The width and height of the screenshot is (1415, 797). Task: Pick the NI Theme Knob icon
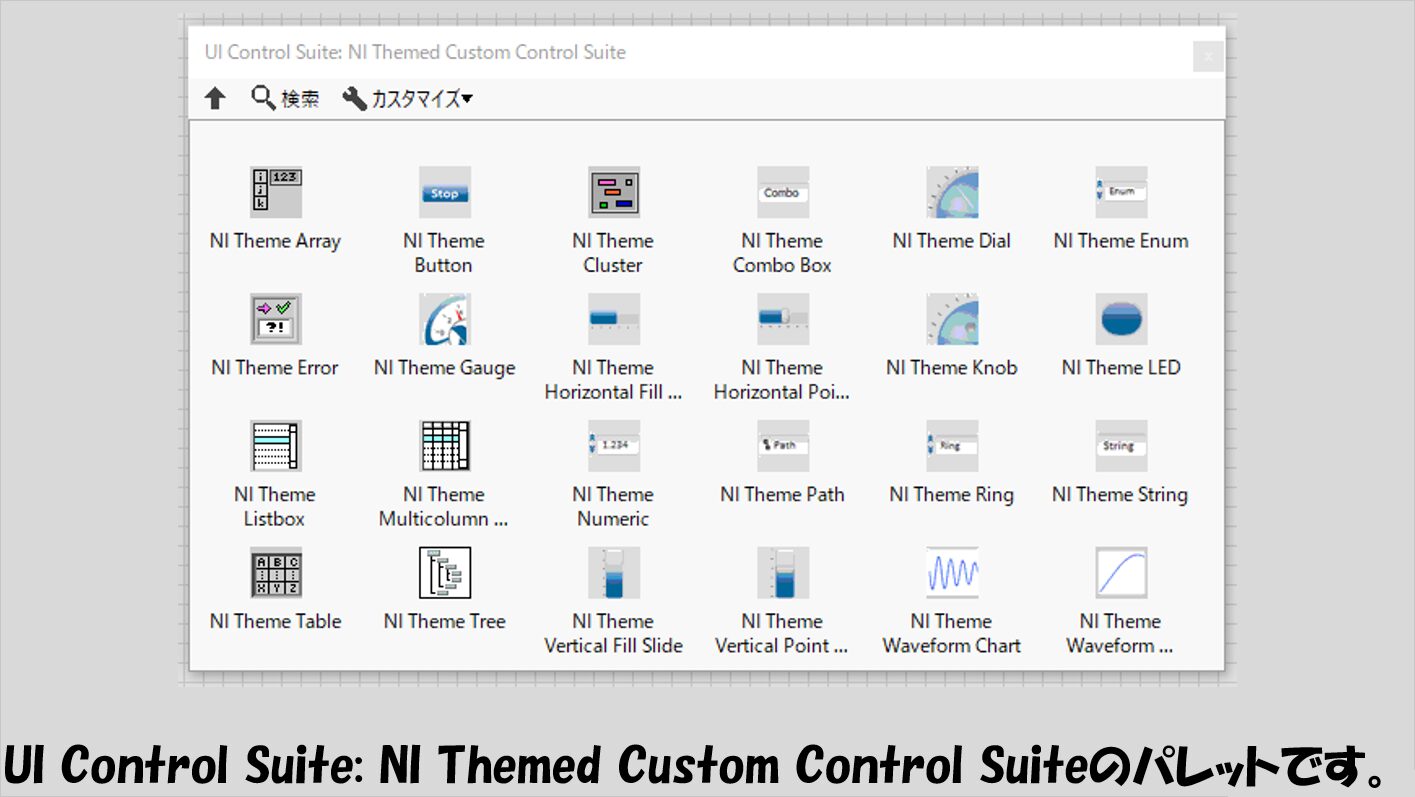click(x=951, y=319)
